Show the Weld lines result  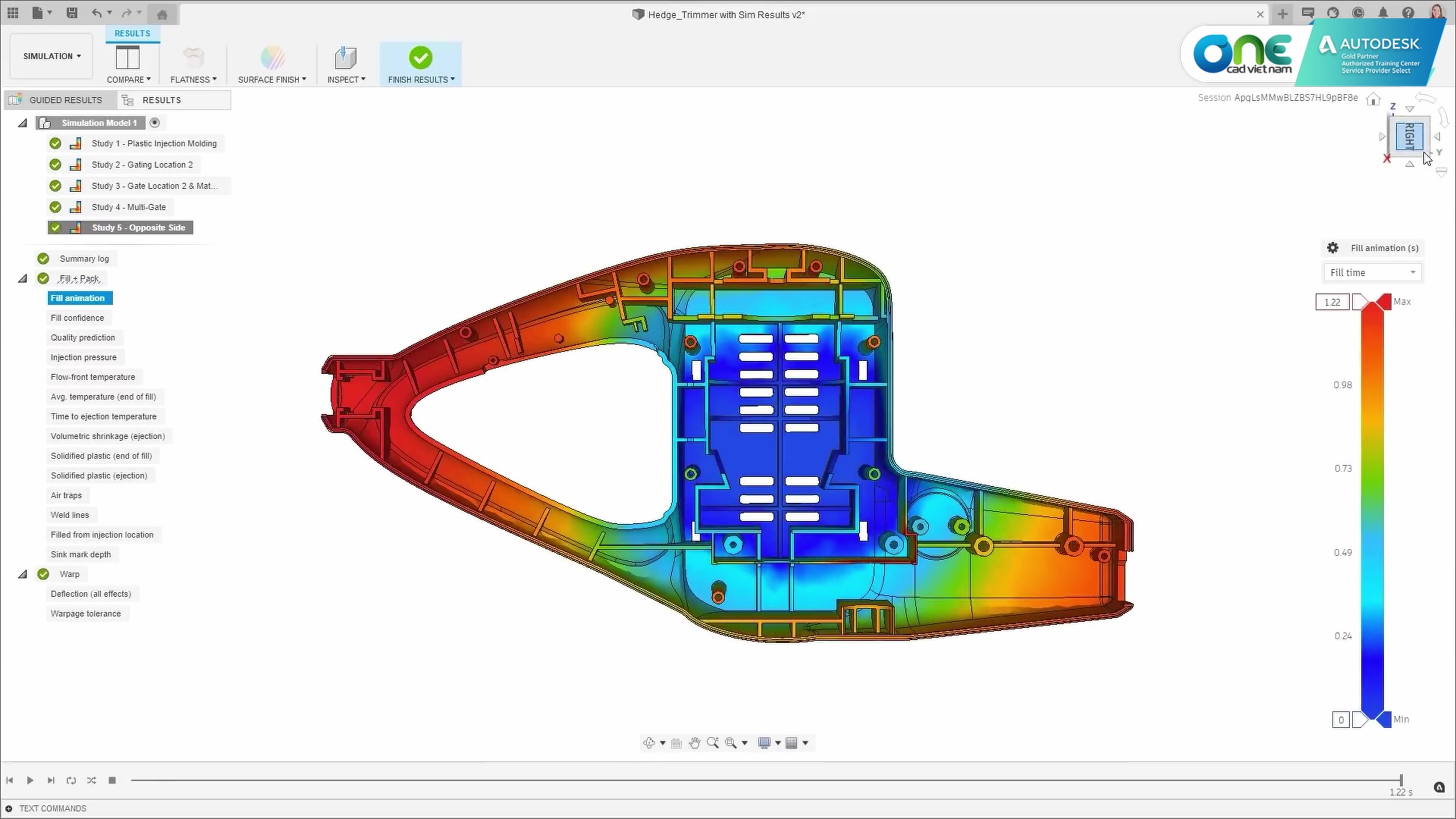coord(70,515)
